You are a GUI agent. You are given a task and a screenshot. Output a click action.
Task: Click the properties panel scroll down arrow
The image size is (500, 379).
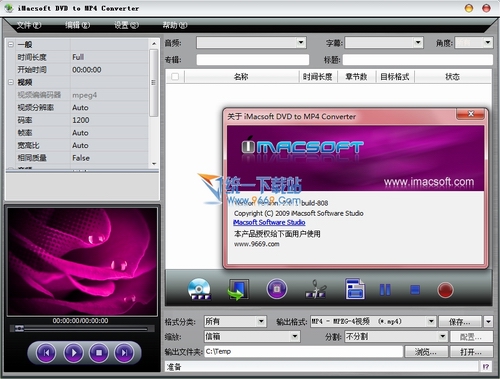[154, 164]
